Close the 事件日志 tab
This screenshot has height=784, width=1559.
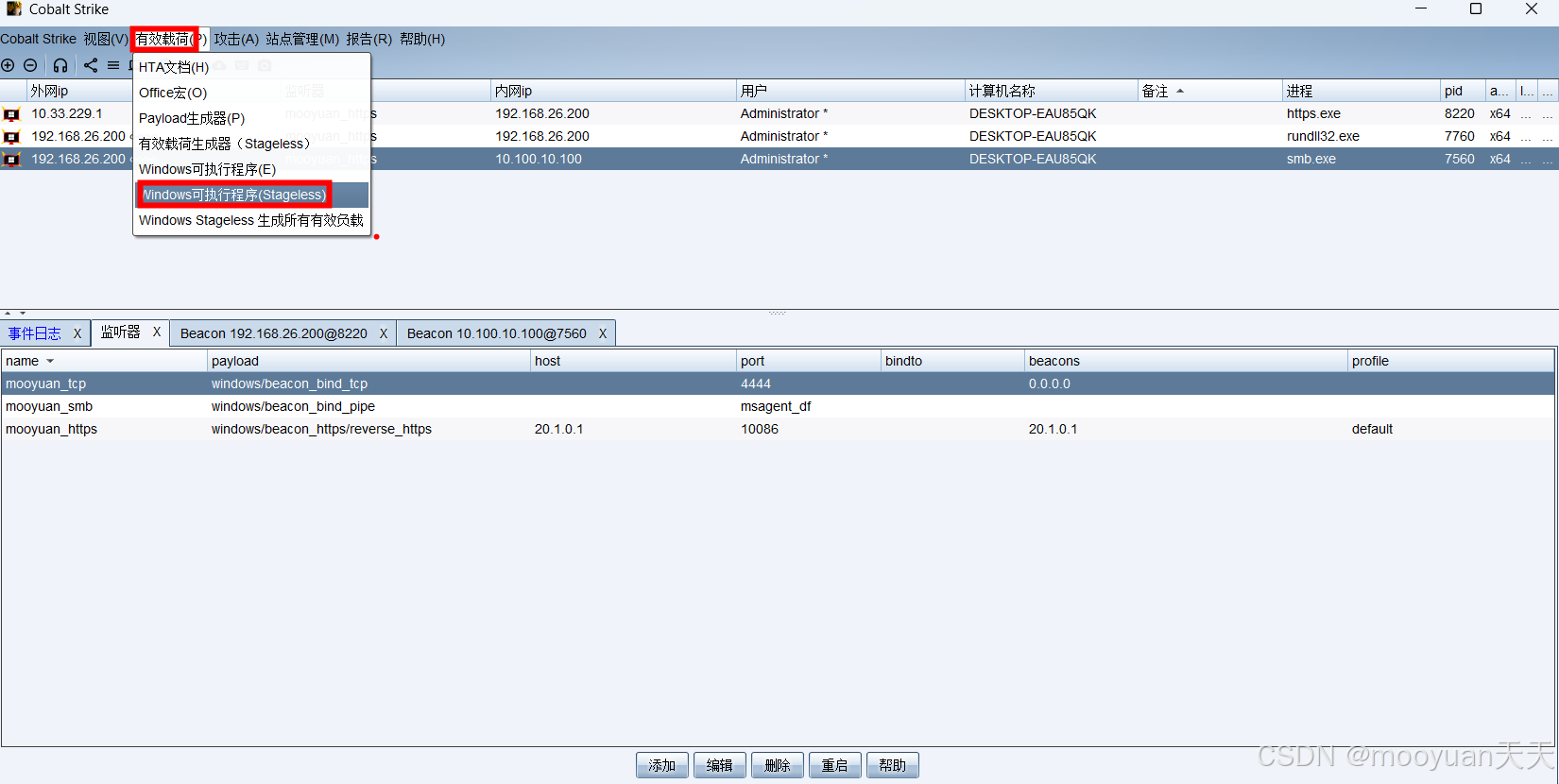click(77, 333)
